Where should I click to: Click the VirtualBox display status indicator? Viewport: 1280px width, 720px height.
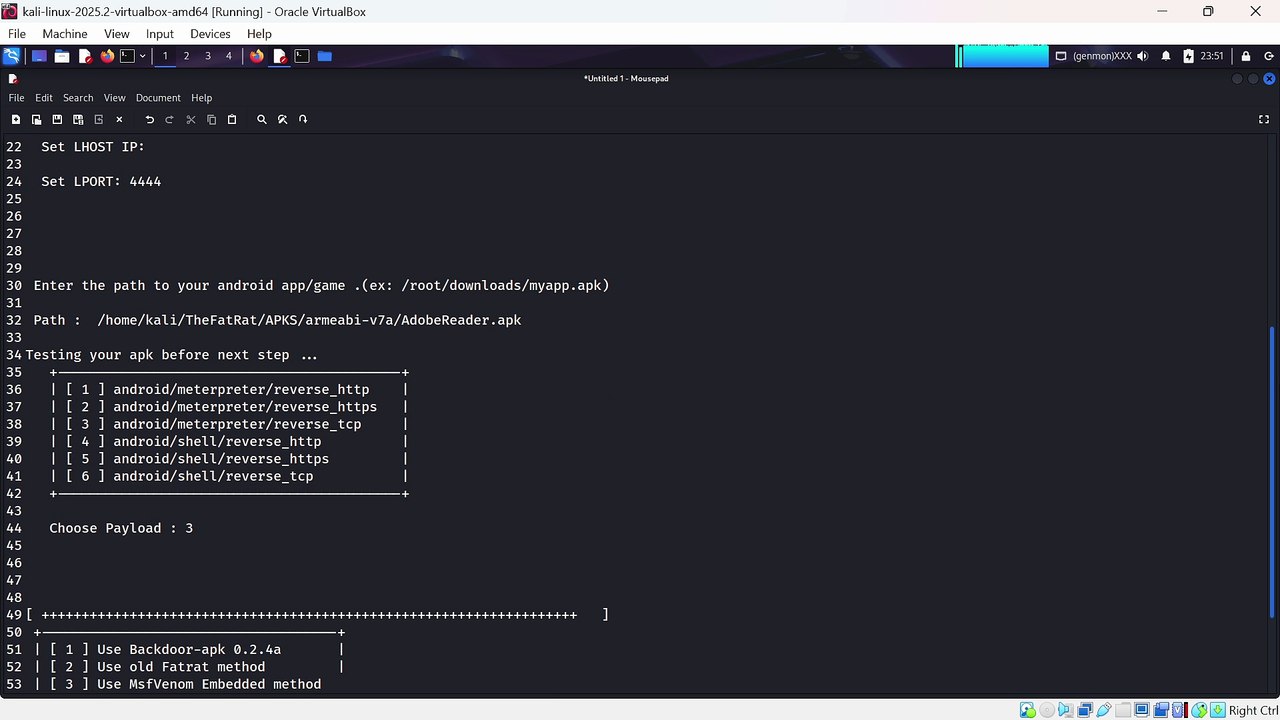click(x=1141, y=710)
